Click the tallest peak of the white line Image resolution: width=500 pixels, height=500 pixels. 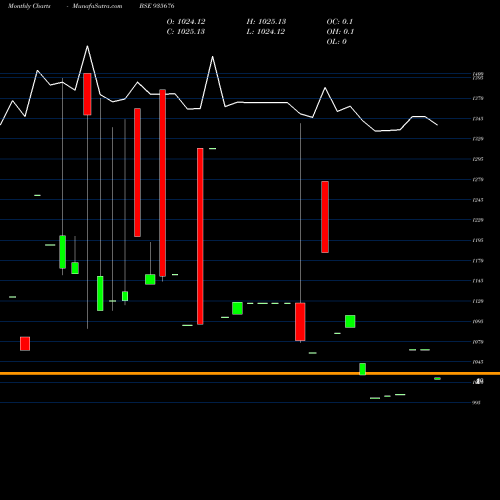pyautogui.click(x=88, y=46)
